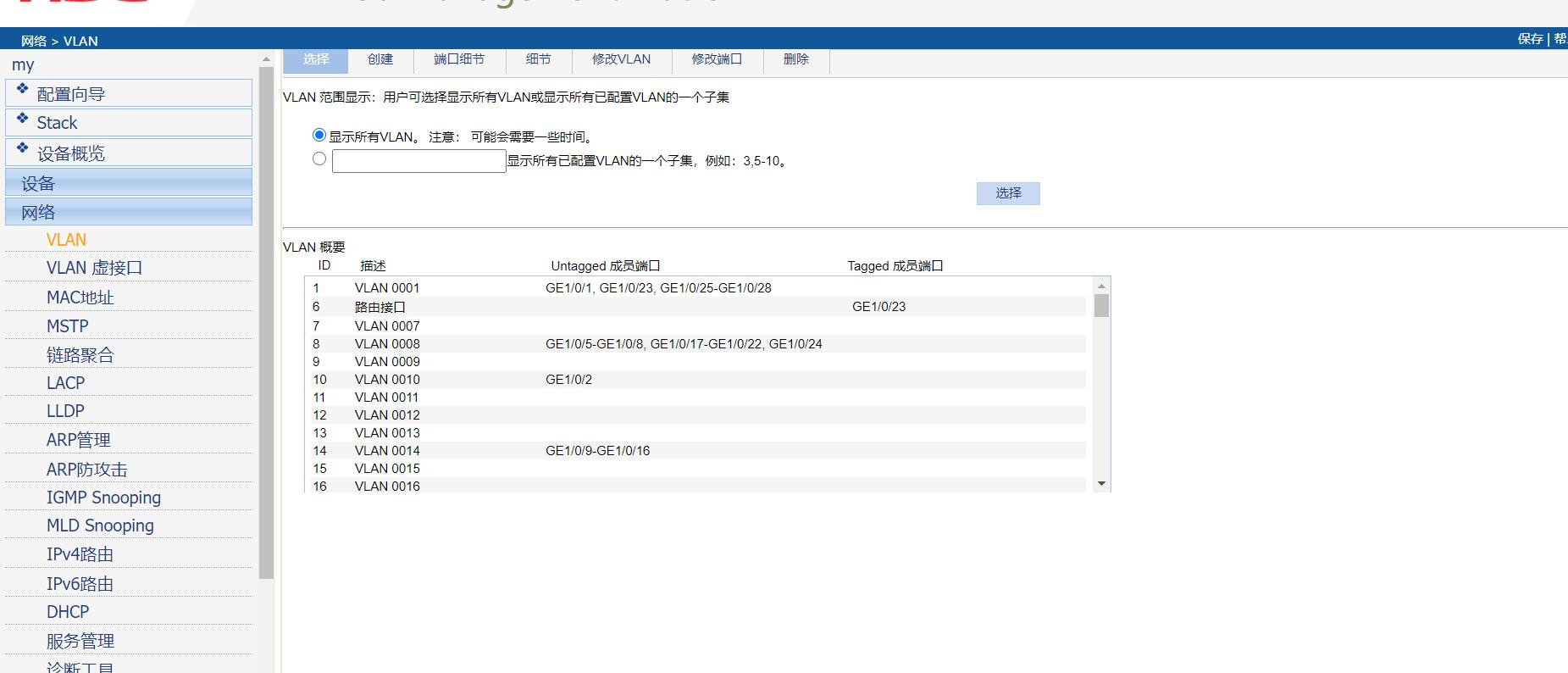Collapse the 网络 menu group
Viewport: 1568px width, 673px height.
click(x=129, y=212)
